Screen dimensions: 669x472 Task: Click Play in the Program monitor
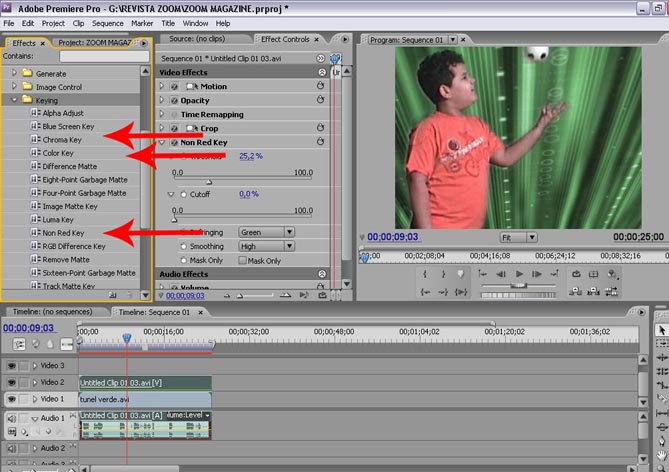coord(517,274)
